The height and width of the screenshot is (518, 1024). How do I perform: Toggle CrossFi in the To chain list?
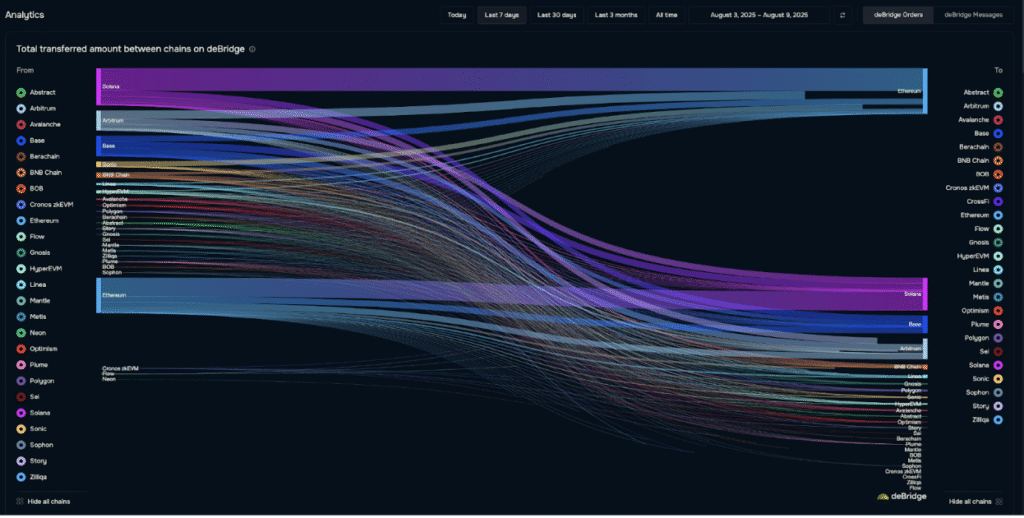(x=985, y=202)
